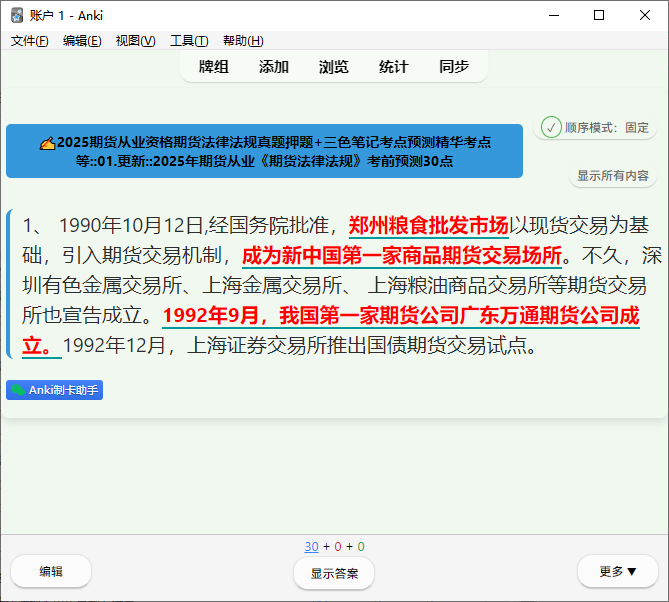This screenshot has height=602, width=669.
Task: Toggle the 顺序模式: 固定 mode button
Action: pos(594,127)
